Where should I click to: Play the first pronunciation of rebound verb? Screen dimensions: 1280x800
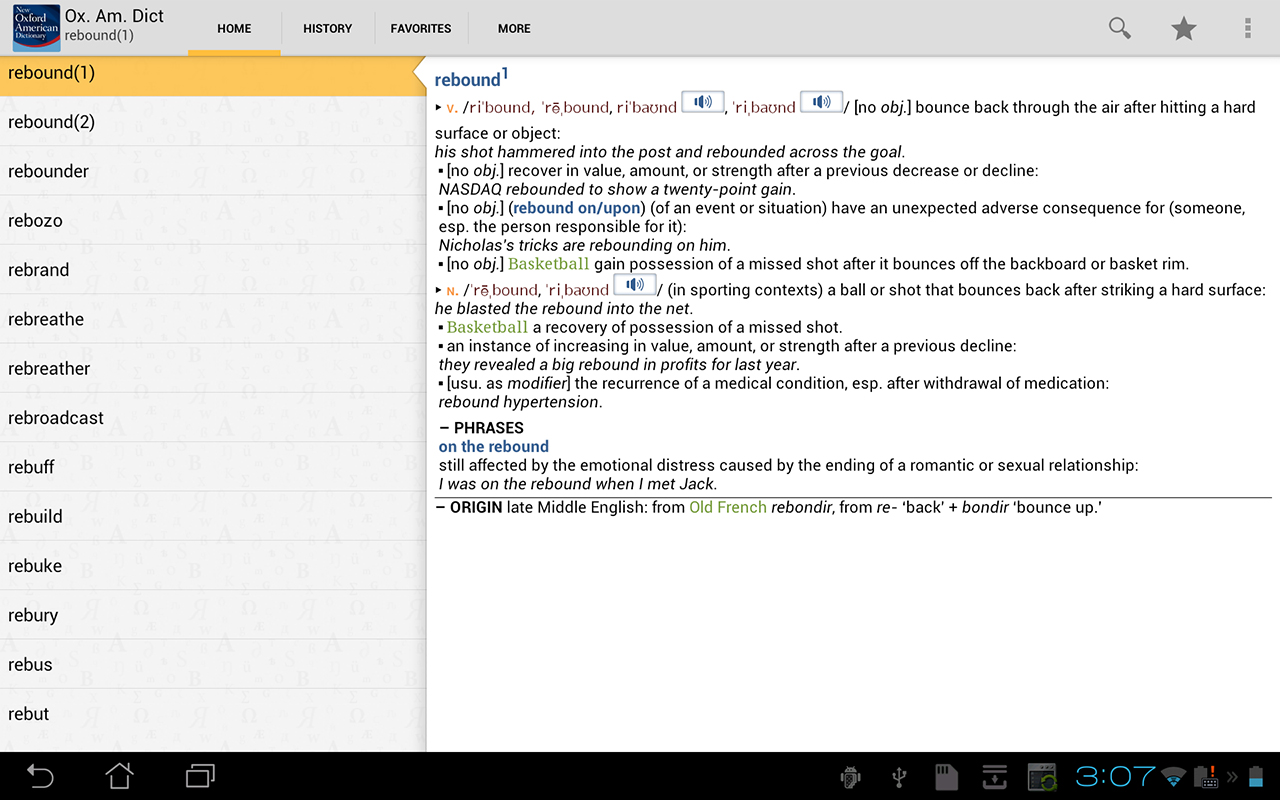pyautogui.click(x=702, y=101)
